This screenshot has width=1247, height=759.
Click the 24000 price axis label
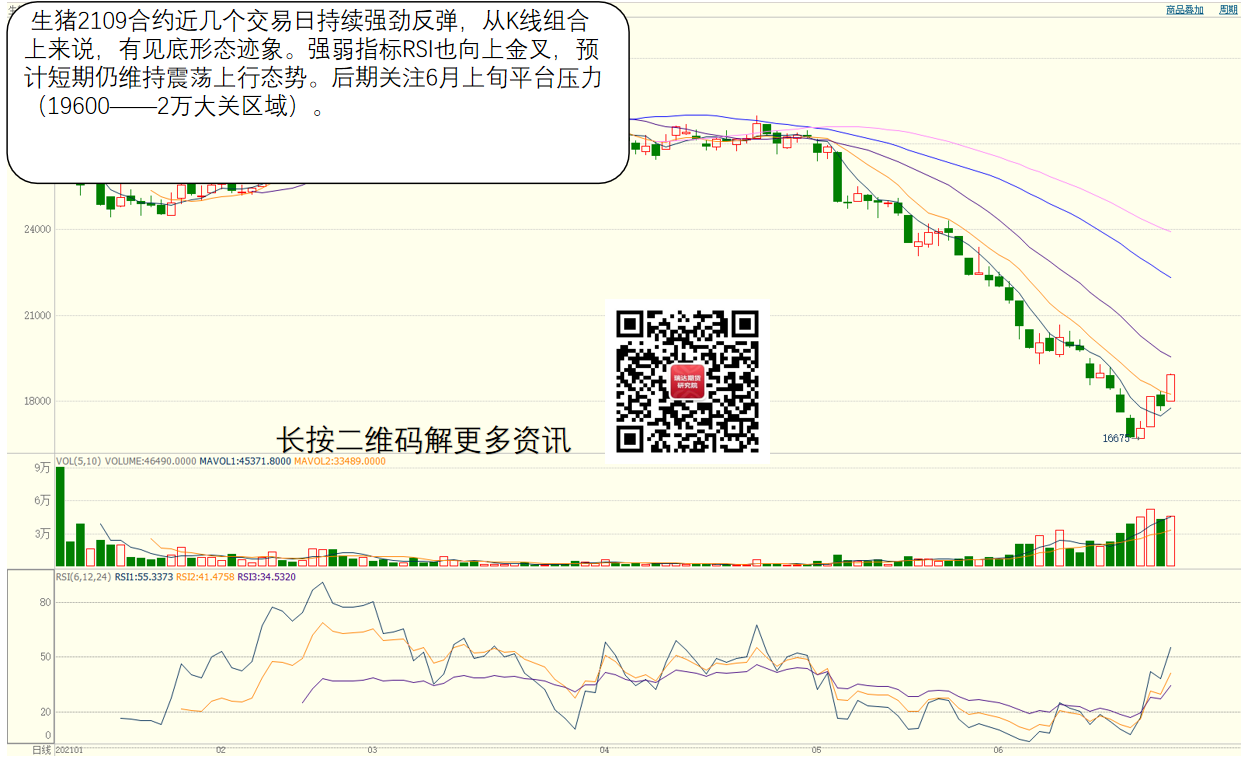pyautogui.click(x=39, y=230)
